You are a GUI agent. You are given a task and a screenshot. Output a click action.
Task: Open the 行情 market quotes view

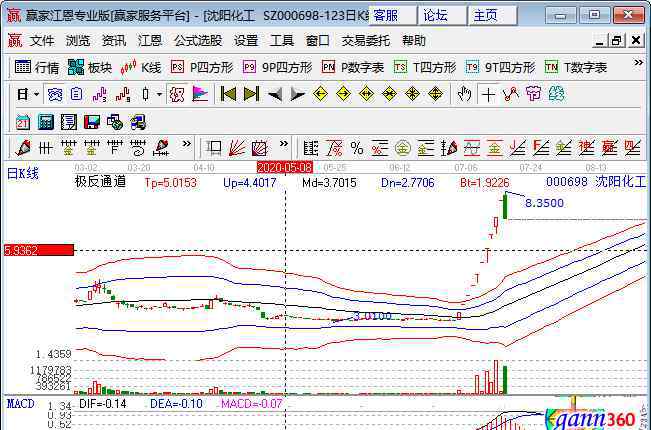(x=37, y=67)
